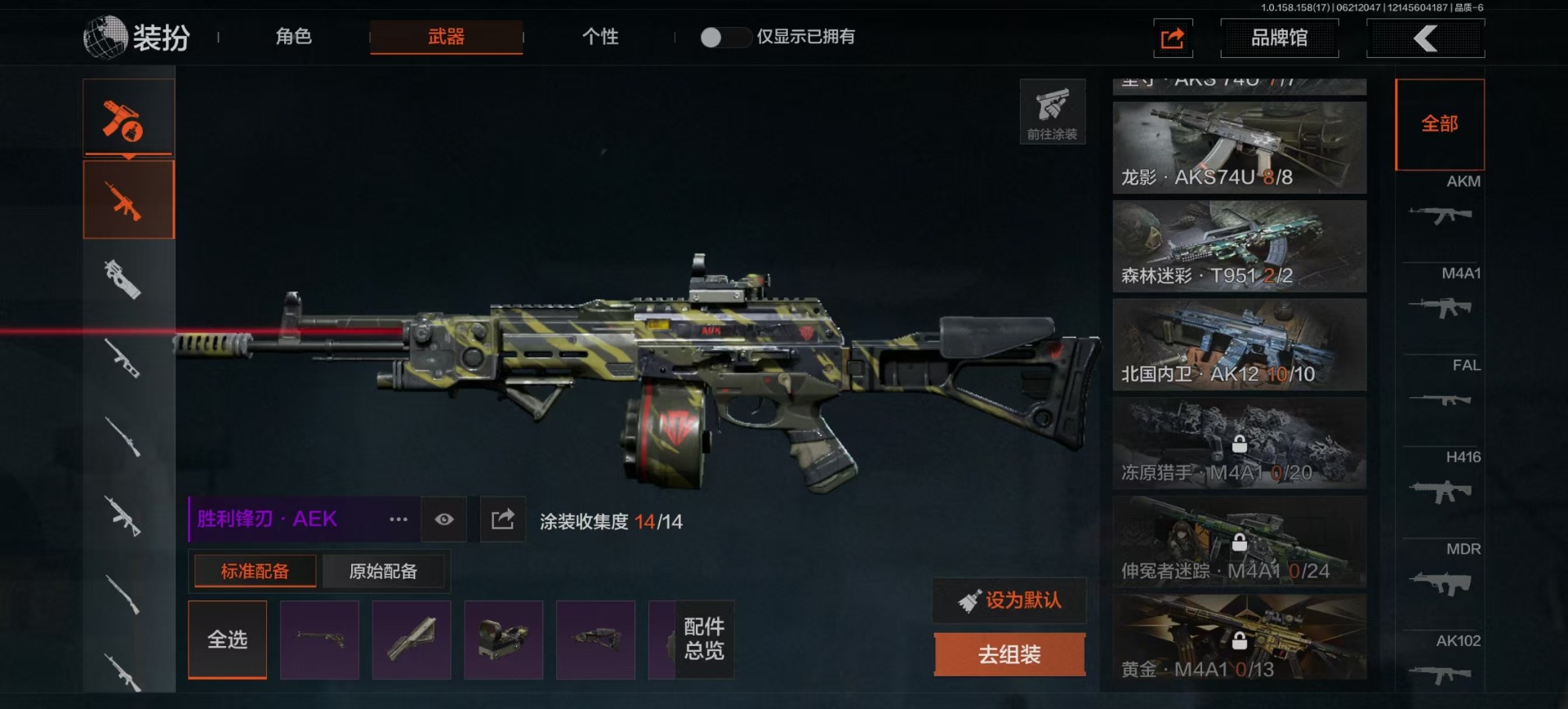This screenshot has width=1568, height=709.
Task: Toggle the 仅显示已拥有 switch
Action: (724, 38)
